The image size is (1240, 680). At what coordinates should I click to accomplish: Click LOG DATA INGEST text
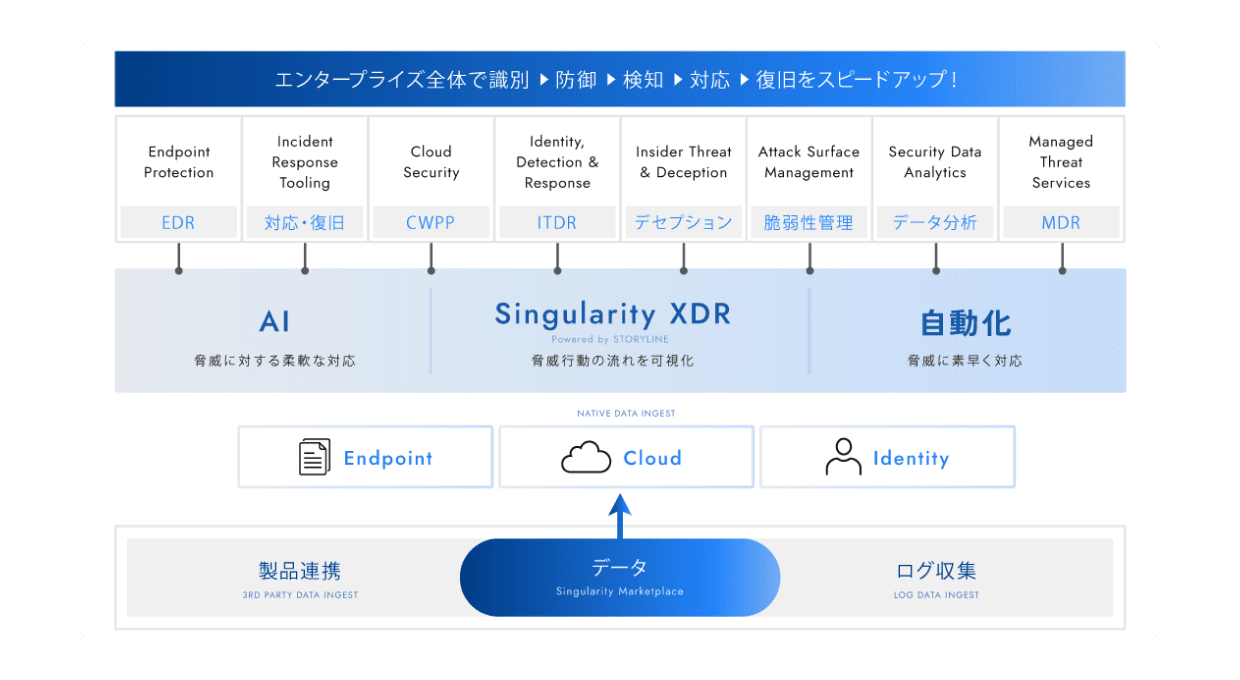pyautogui.click(x=936, y=595)
